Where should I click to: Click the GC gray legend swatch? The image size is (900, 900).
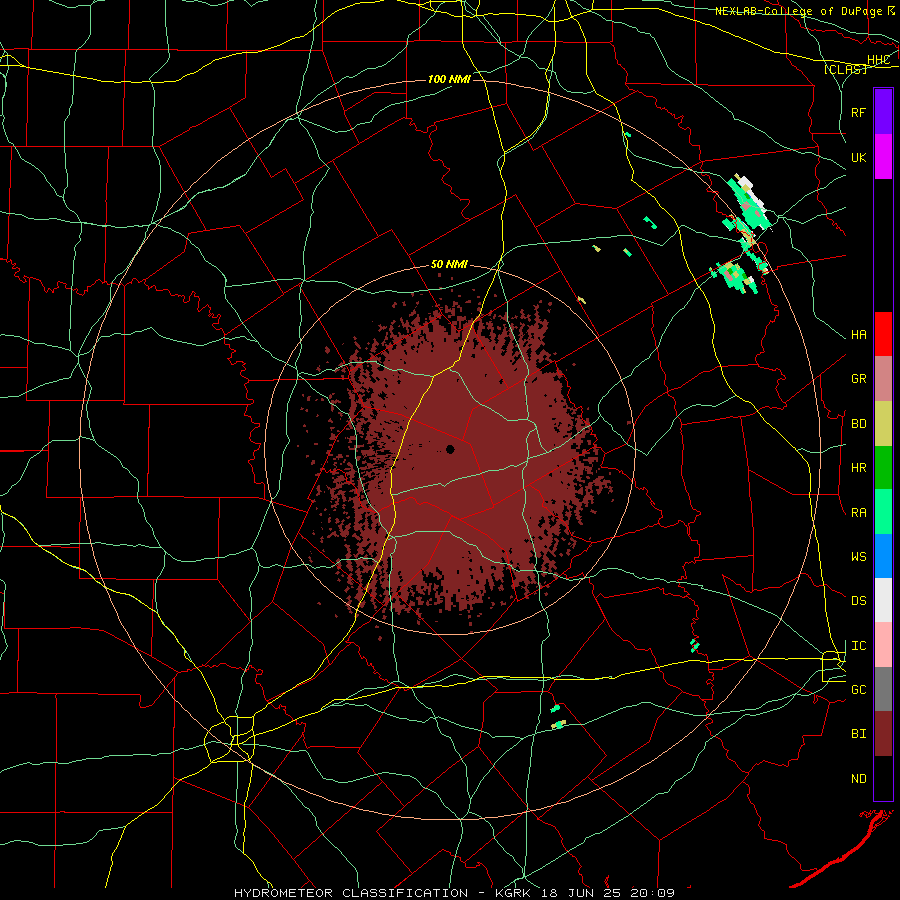pos(883,689)
